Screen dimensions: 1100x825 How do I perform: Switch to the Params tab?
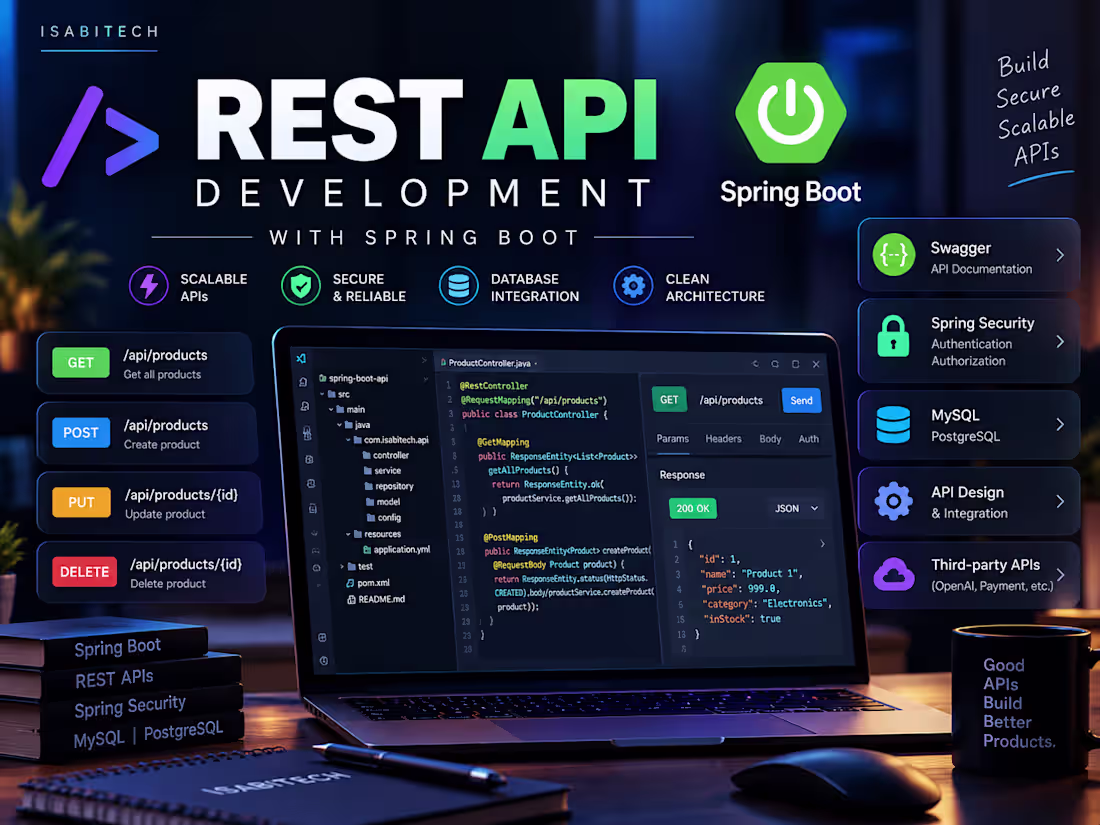(672, 438)
